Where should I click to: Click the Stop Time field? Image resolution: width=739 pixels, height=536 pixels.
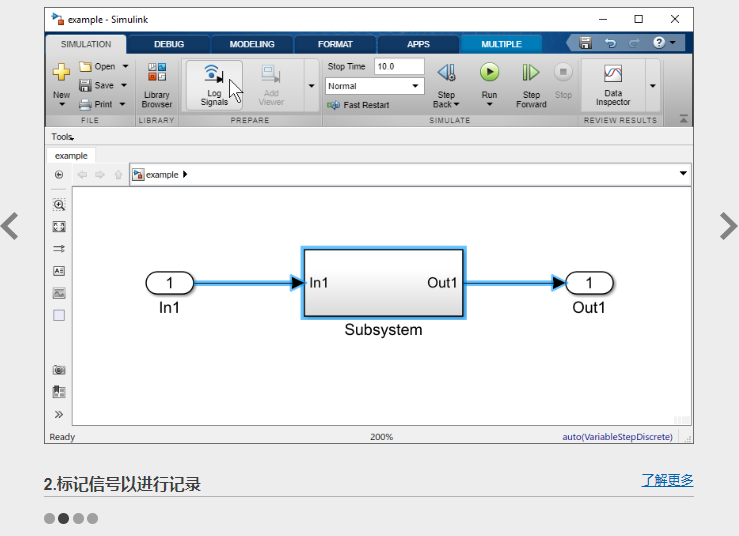(x=399, y=66)
